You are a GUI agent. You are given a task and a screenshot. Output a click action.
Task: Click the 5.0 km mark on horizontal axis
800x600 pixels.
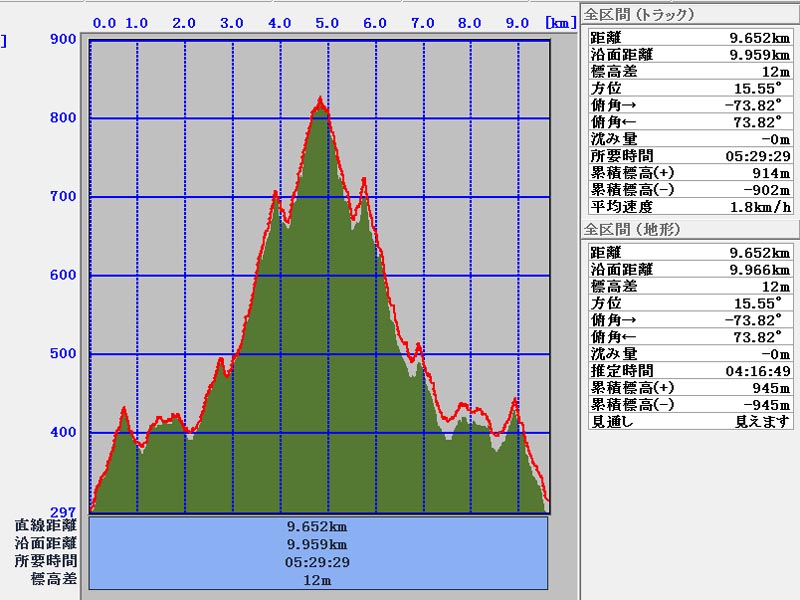(327, 23)
